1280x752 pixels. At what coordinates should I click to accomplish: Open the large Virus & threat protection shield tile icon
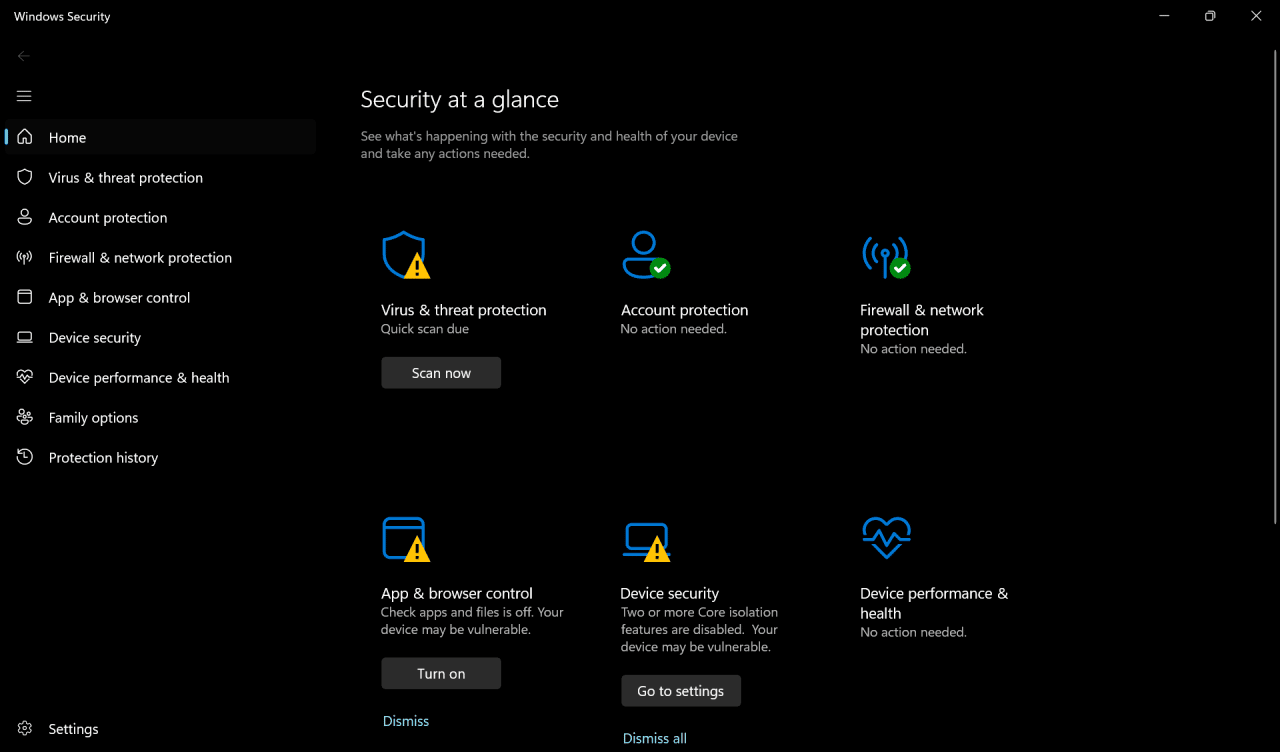(406, 255)
